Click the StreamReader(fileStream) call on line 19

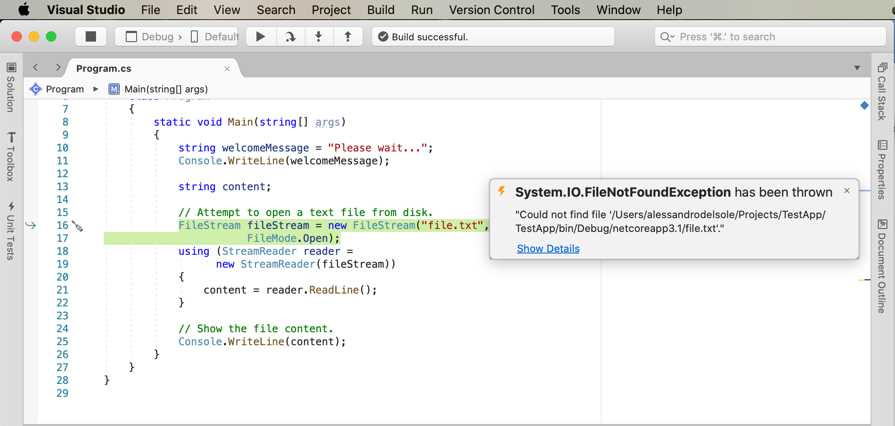point(318,264)
